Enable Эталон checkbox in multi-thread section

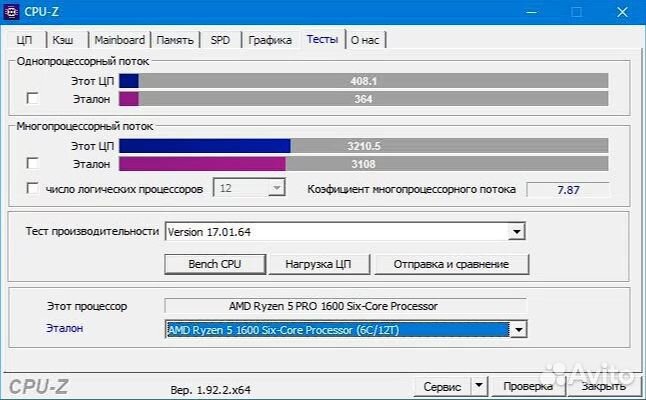pos(33,163)
